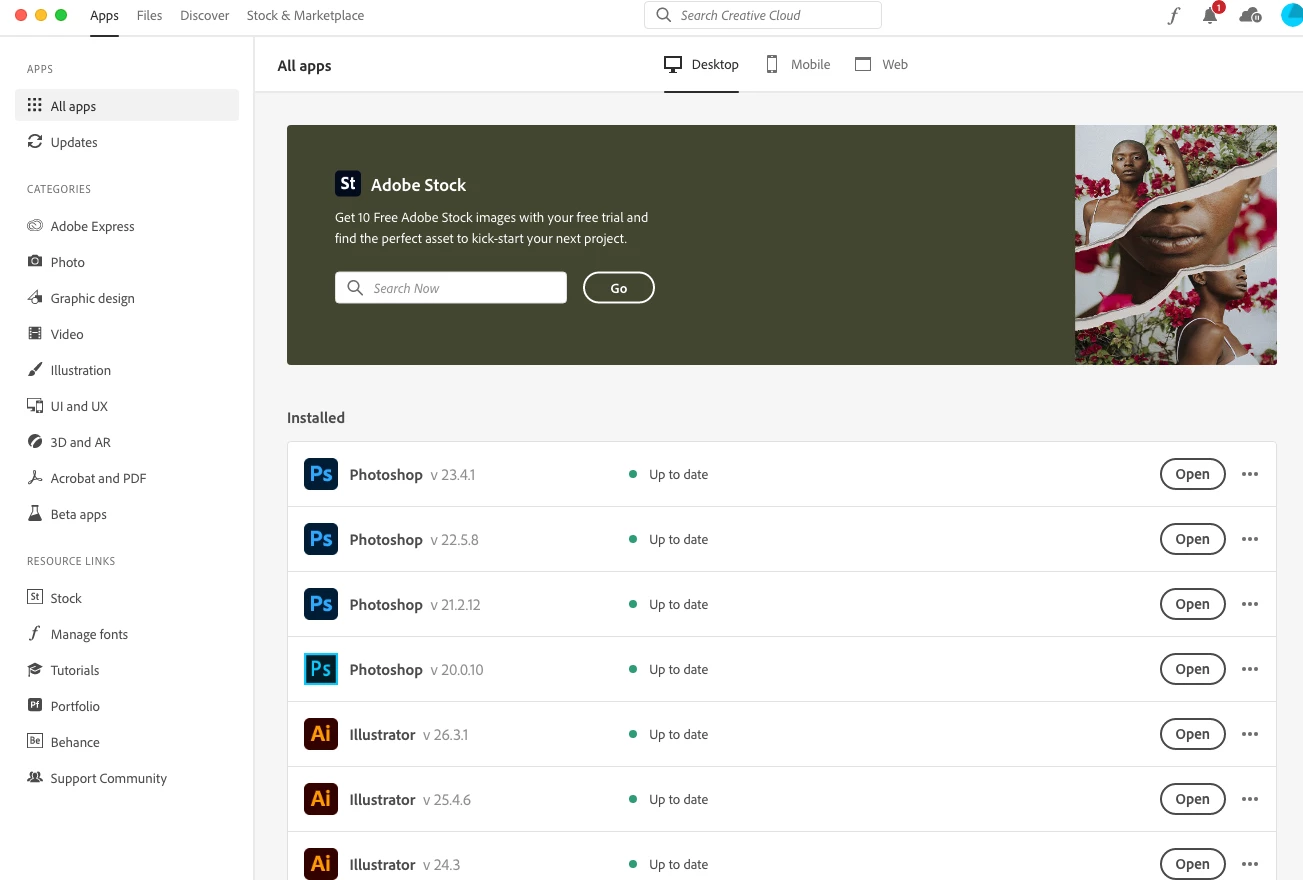The image size is (1303, 880).
Task: Expand more options for Photoshop v 23.4.1
Action: 1250,474
